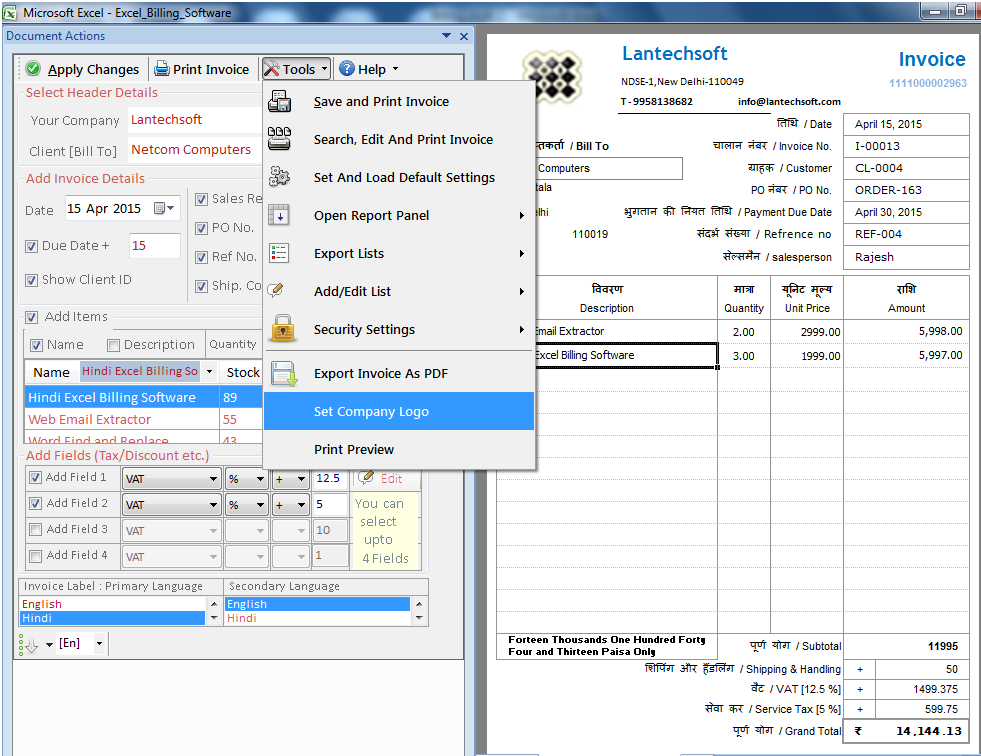This screenshot has height=756, width=981.
Task: Open the Document Actions pane options arrow
Action: click(447, 36)
